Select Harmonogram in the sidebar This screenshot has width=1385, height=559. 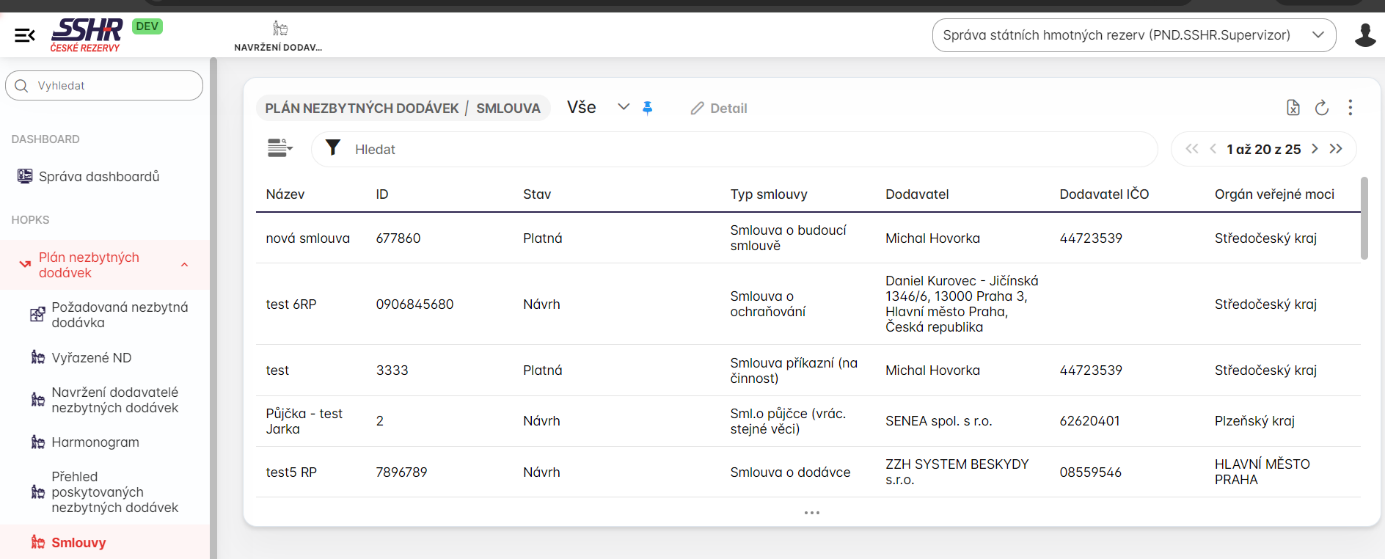[95, 442]
